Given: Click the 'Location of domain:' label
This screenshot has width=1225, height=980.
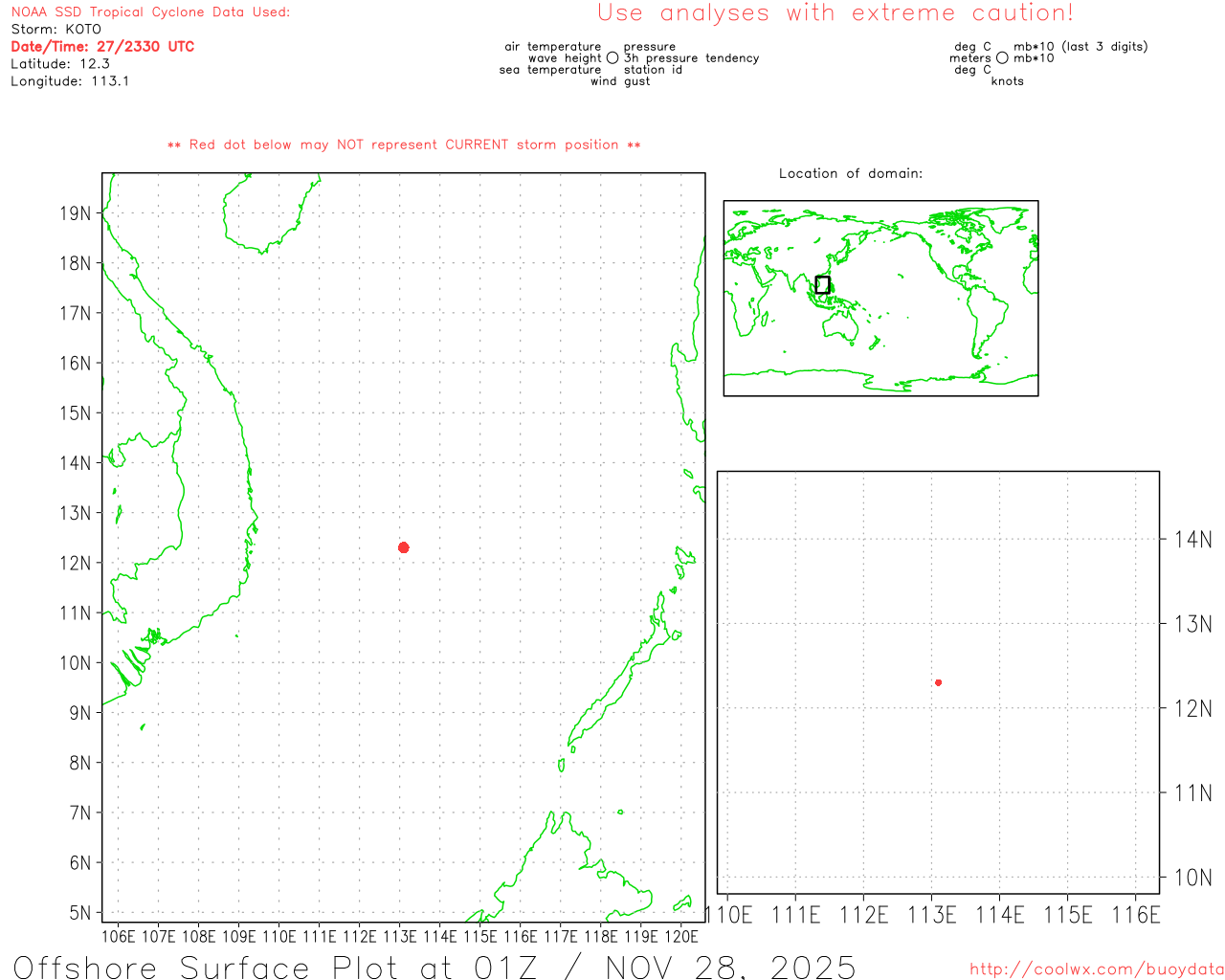Looking at the screenshot, I should point(851,173).
